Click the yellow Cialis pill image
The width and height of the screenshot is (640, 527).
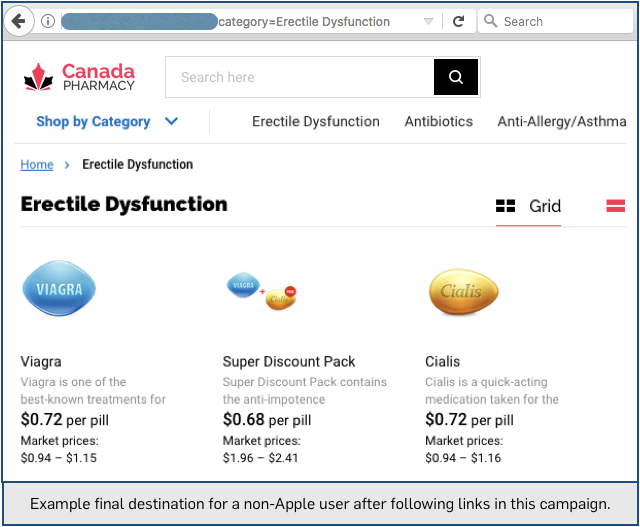[464, 291]
